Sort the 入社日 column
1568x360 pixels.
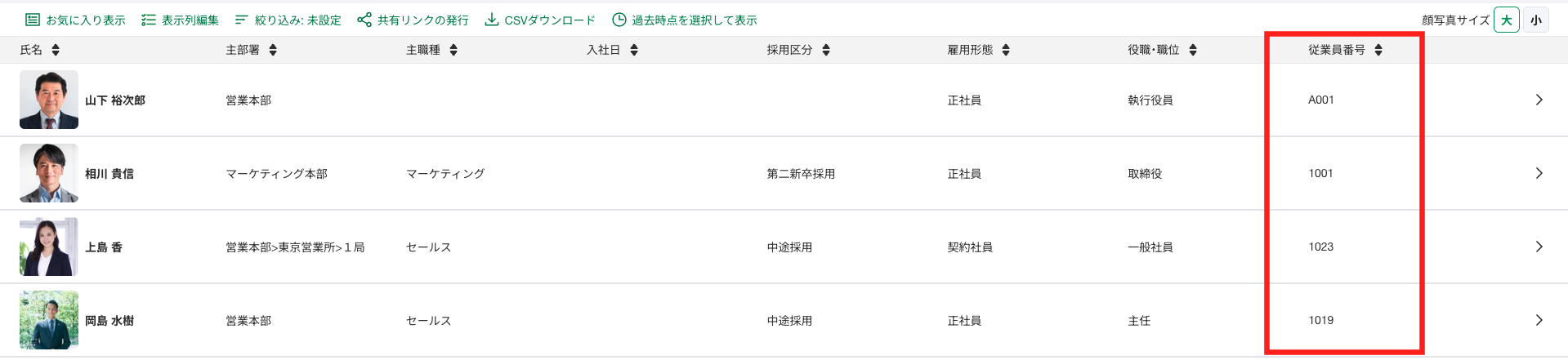click(x=634, y=50)
